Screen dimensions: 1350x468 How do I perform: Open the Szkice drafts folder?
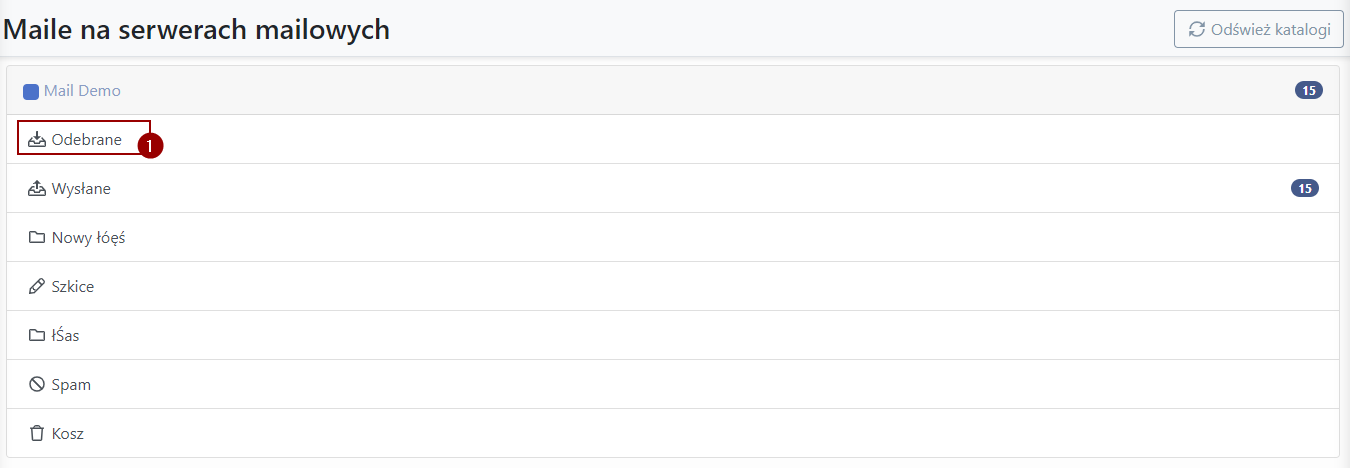(x=73, y=286)
